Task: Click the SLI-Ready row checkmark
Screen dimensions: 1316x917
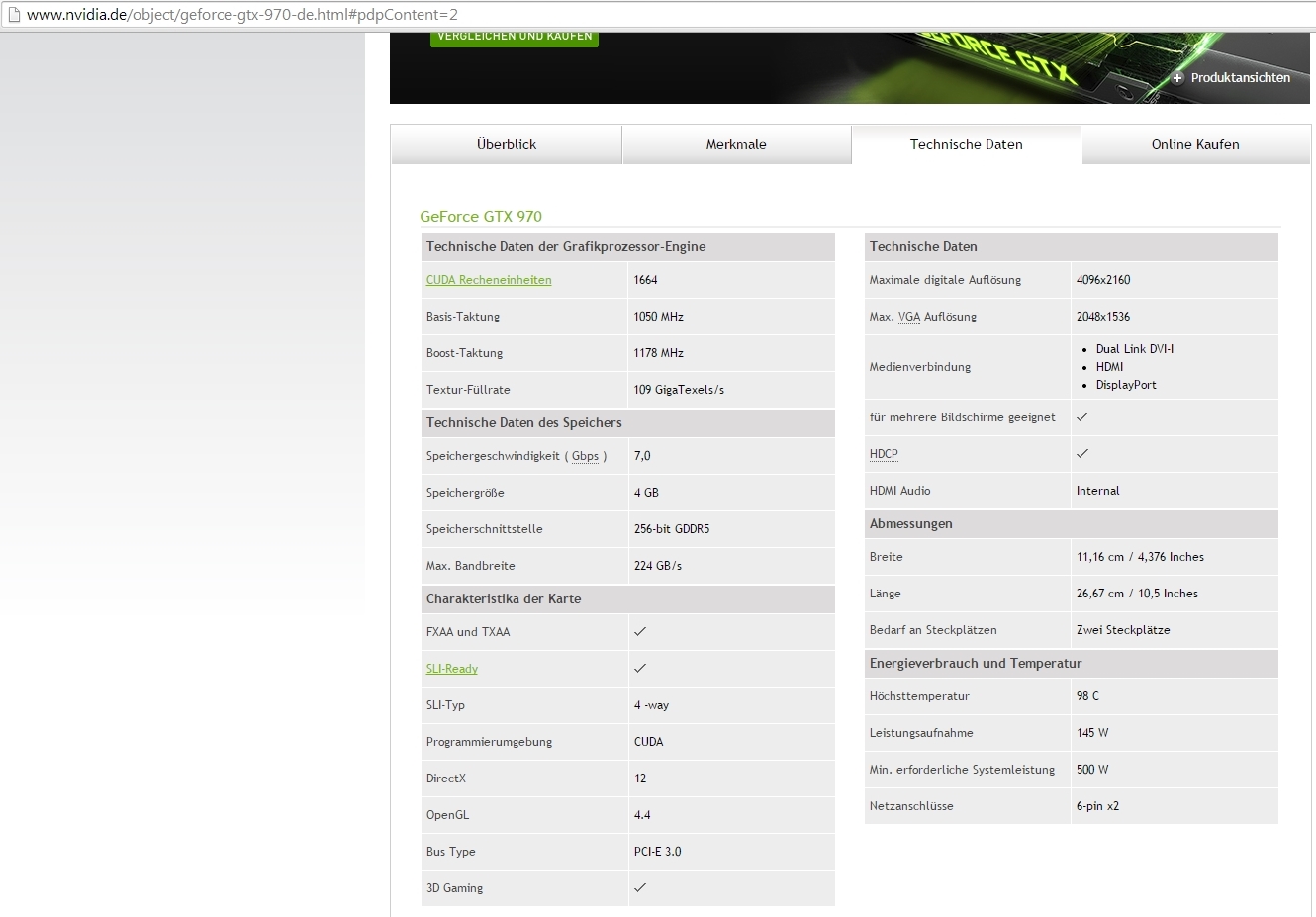Action: 640,668
